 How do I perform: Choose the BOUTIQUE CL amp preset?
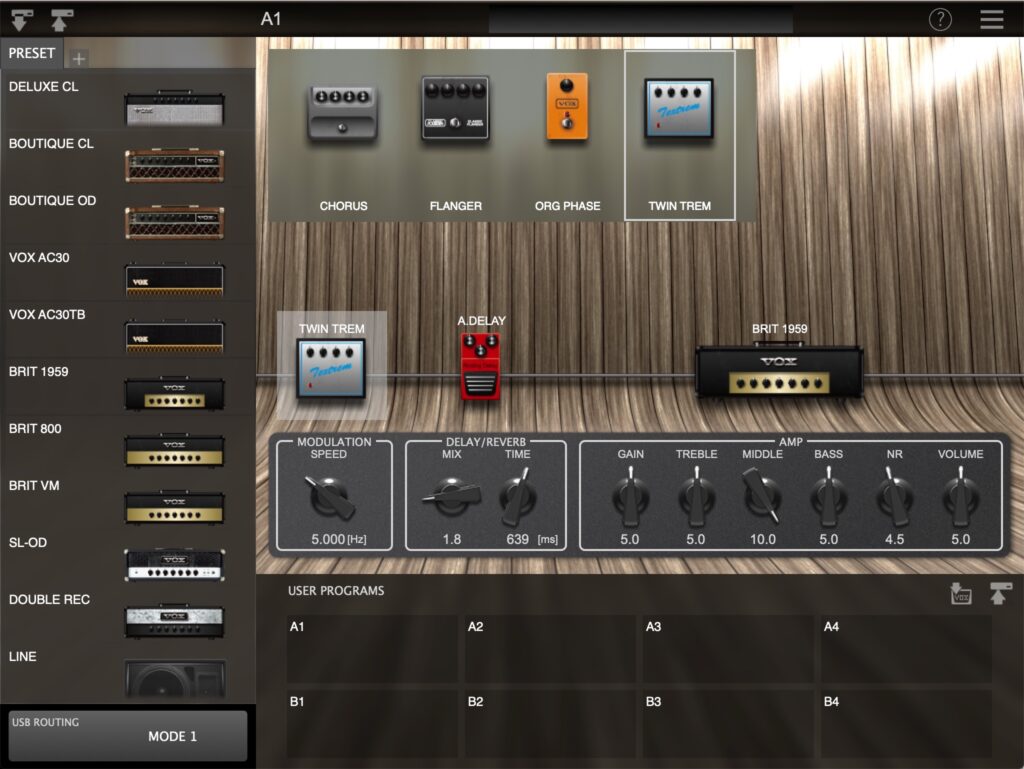click(127, 159)
